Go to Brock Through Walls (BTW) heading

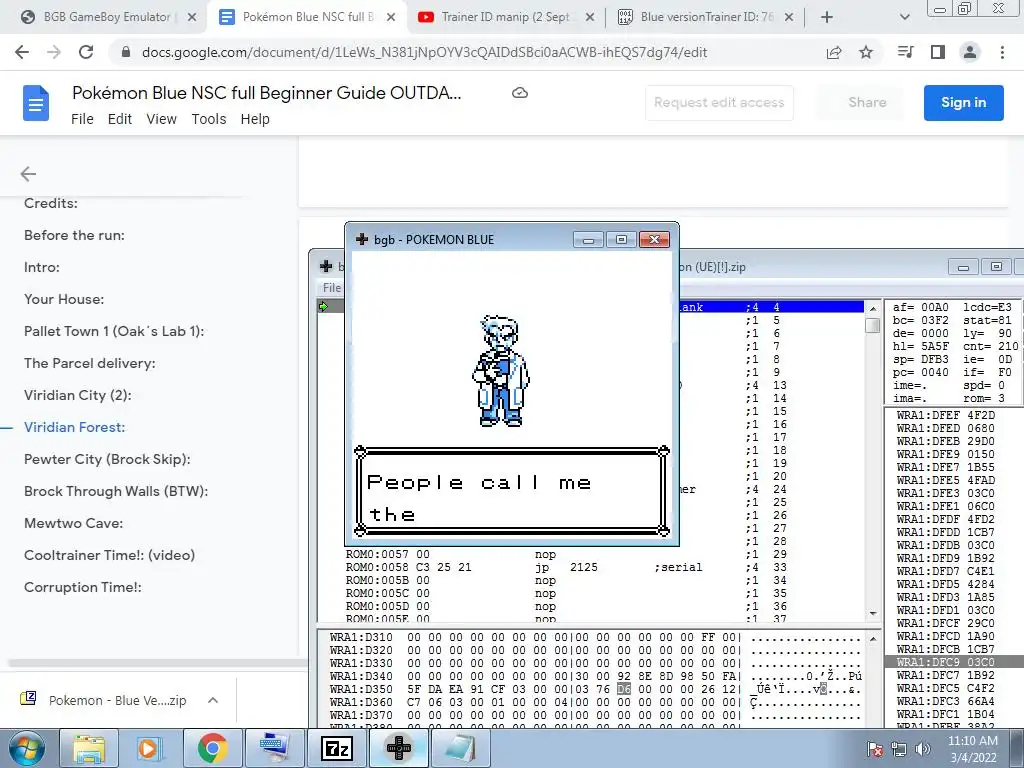click(x=116, y=491)
